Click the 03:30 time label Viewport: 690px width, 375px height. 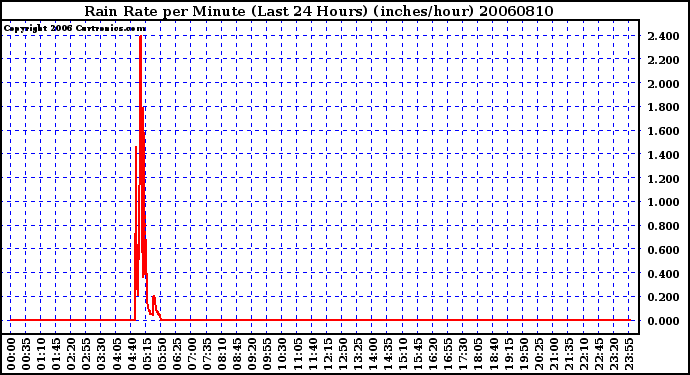[101, 354]
